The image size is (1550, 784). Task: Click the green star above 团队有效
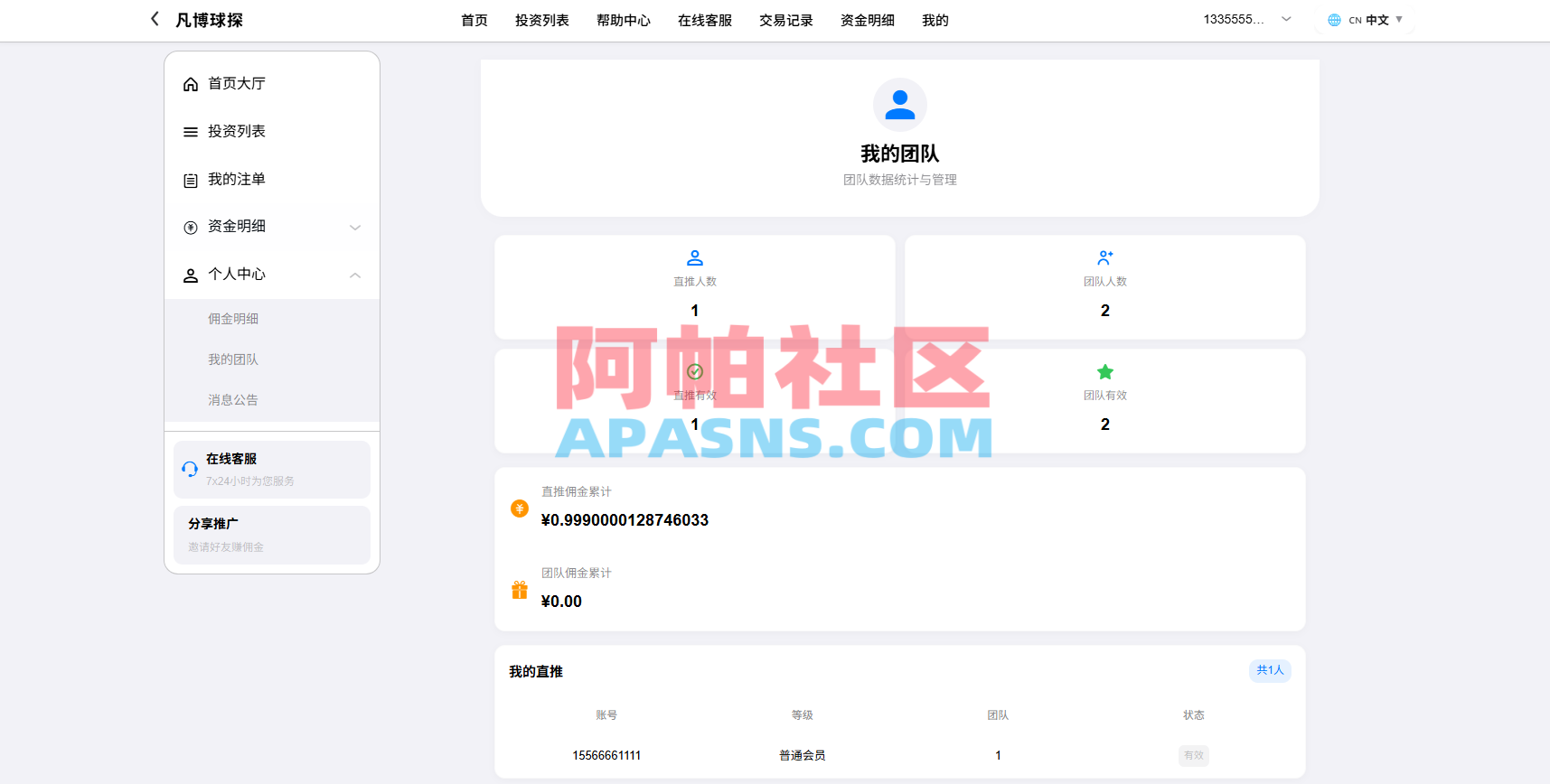click(1105, 372)
